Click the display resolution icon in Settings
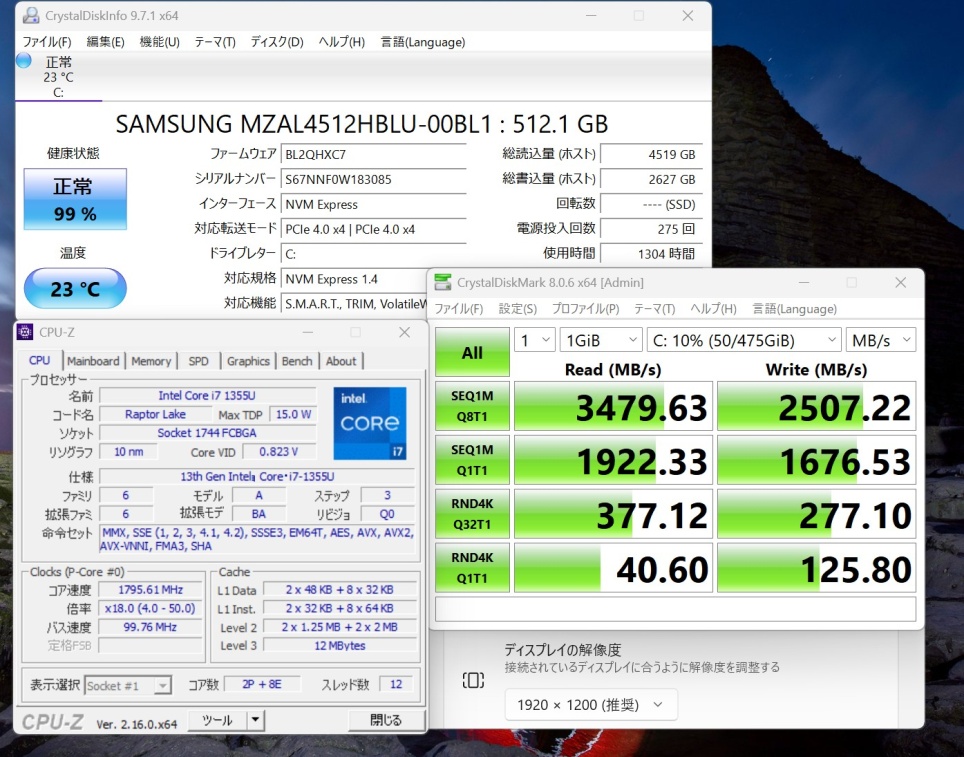The height and width of the screenshot is (757, 964). click(x=473, y=680)
